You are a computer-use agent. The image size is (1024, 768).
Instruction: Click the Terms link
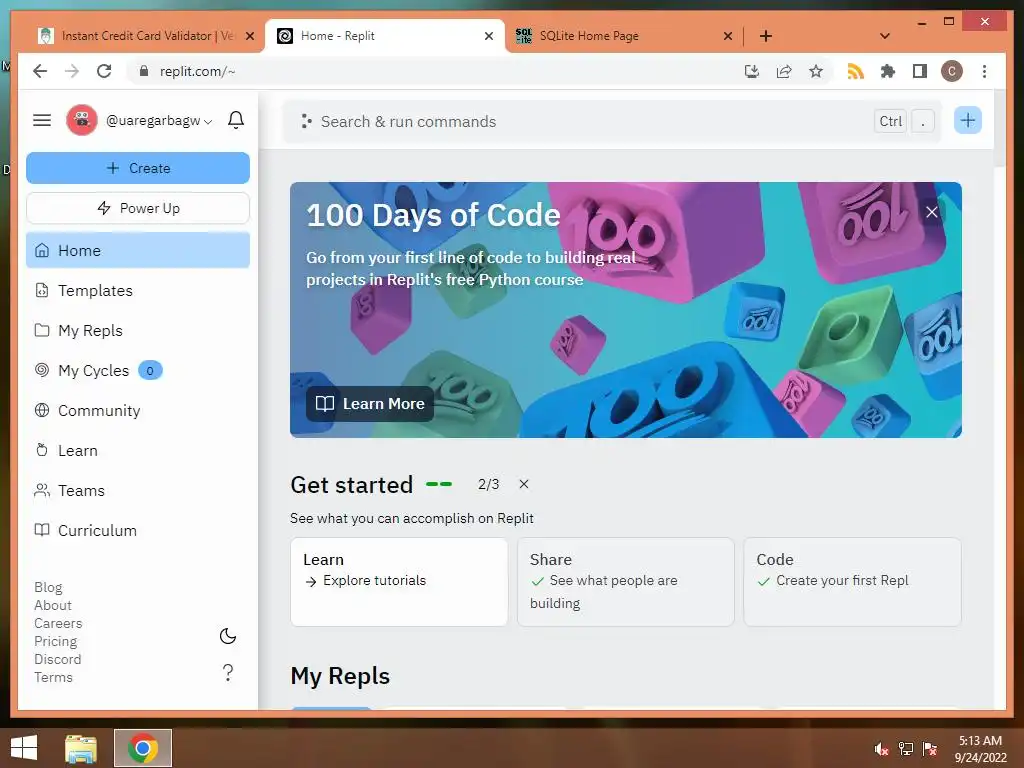click(x=54, y=677)
